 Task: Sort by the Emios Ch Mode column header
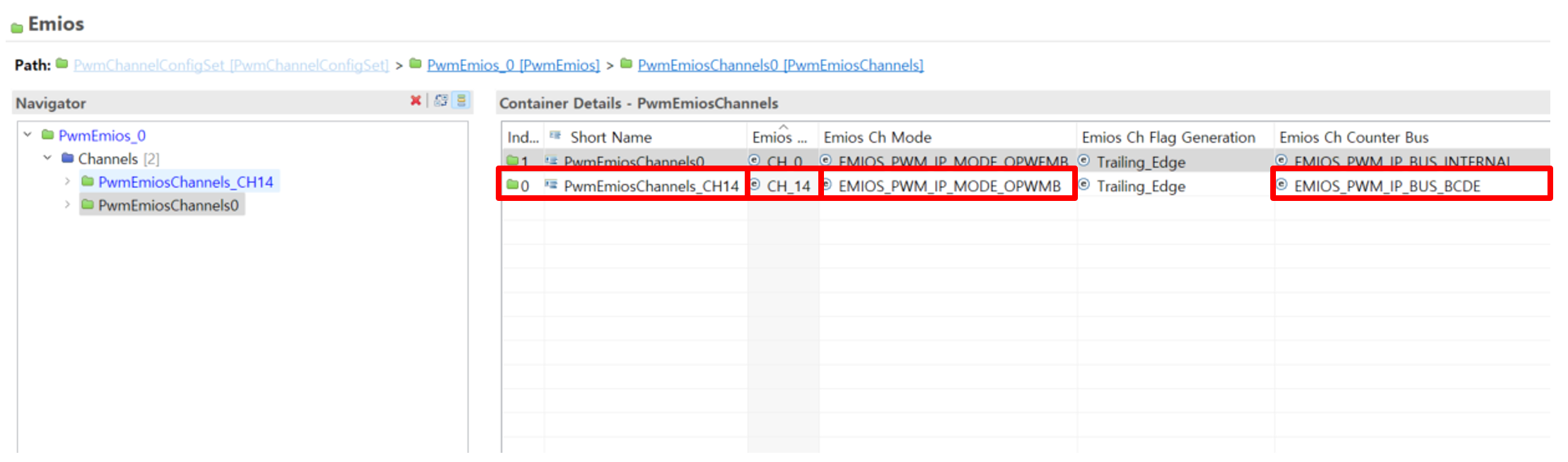coord(877,137)
